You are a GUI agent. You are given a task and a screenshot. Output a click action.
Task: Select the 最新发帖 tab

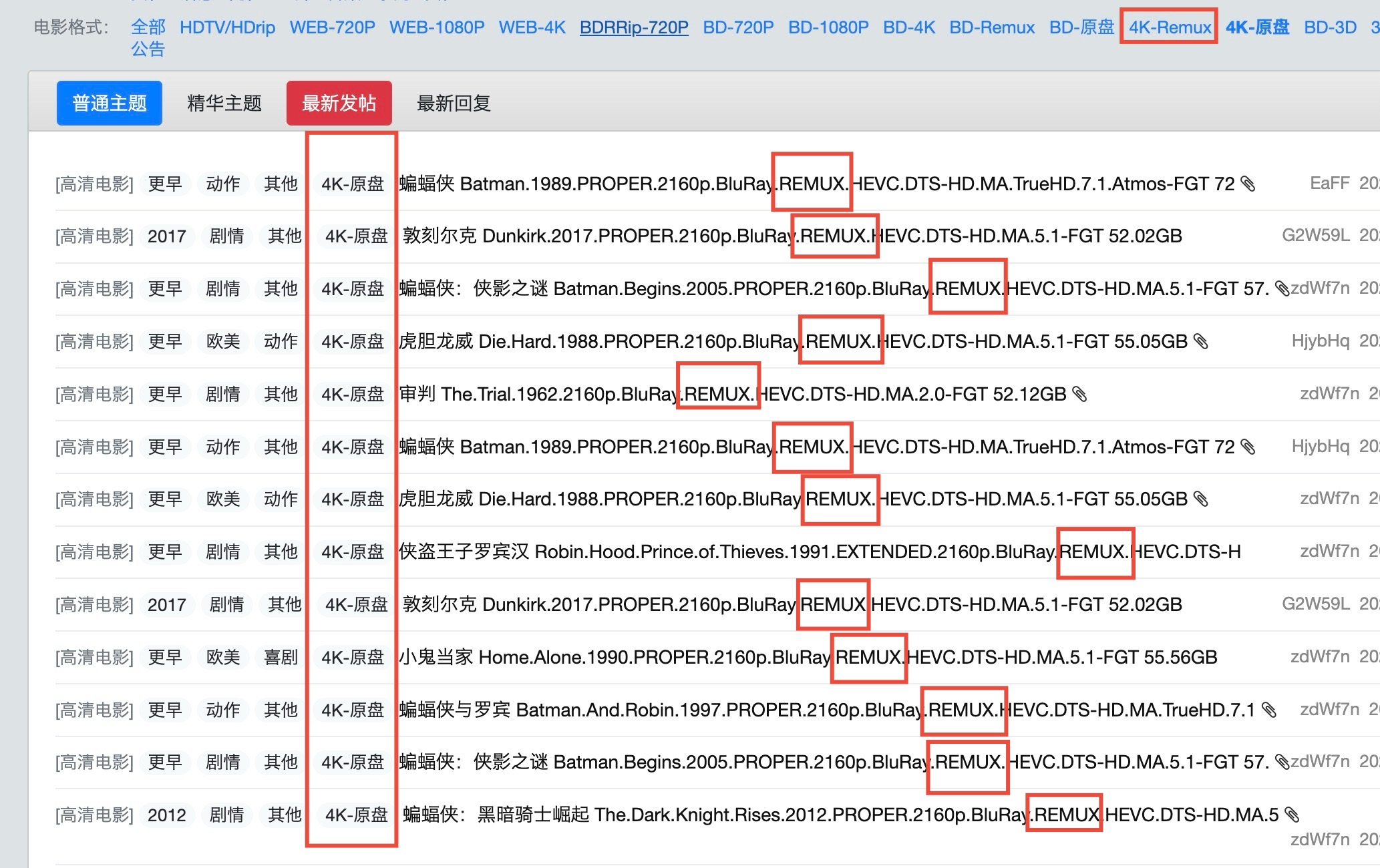tap(339, 103)
